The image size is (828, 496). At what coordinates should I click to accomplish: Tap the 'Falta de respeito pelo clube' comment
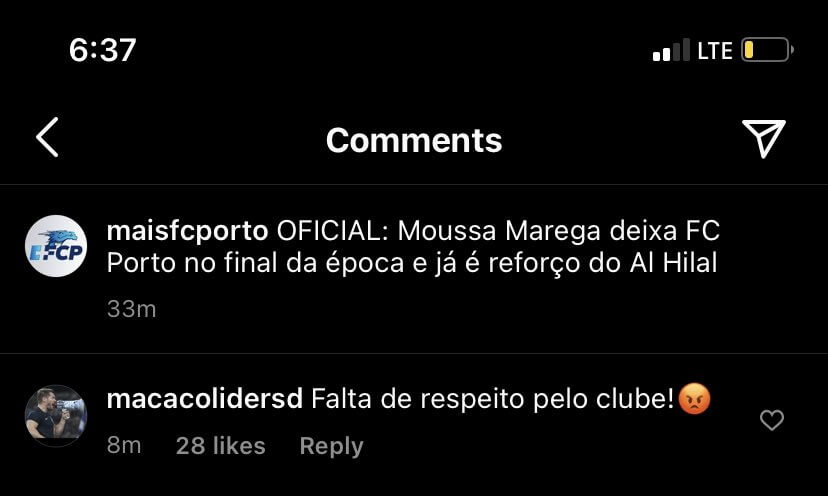point(492,399)
